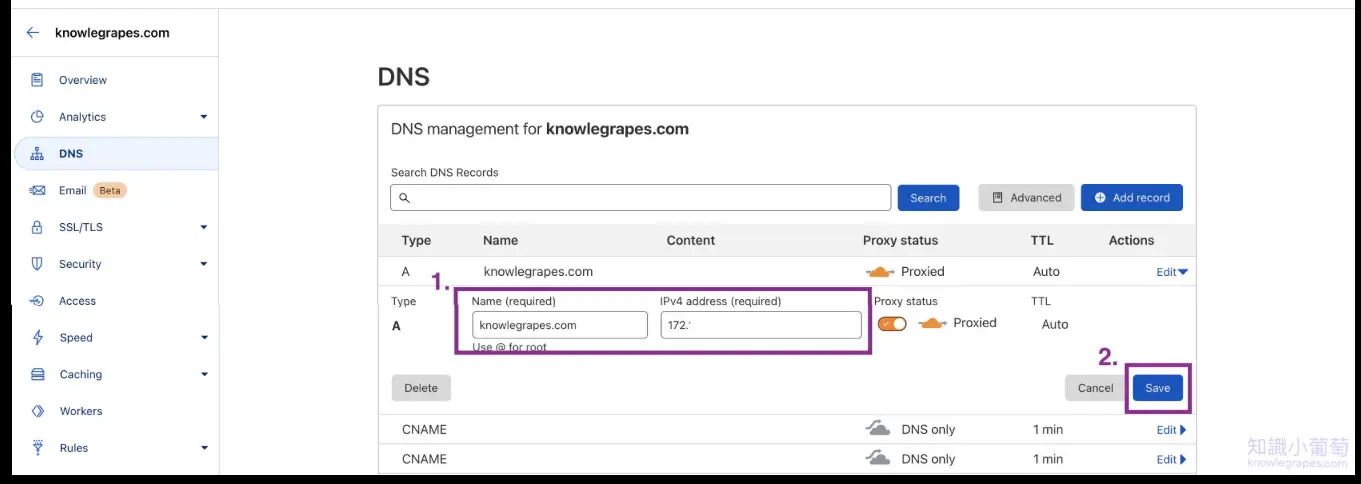Expand the Analytics sidebar section
The image size is (1361, 484).
[x=204, y=117]
